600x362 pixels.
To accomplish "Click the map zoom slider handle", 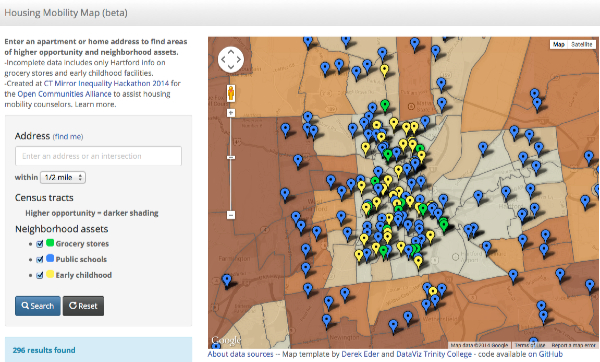I will pyautogui.click(x=231, y=158).
